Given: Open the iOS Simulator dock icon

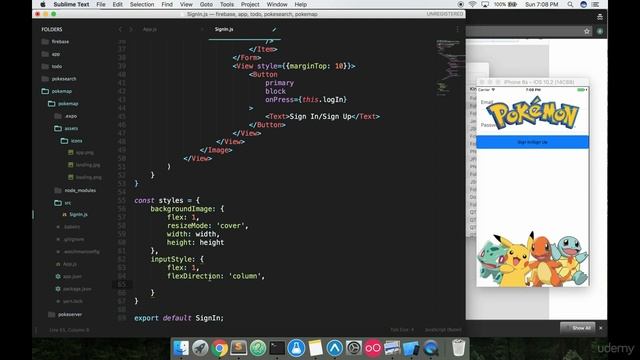Looking at the screenshot, I should pos(411,348).
